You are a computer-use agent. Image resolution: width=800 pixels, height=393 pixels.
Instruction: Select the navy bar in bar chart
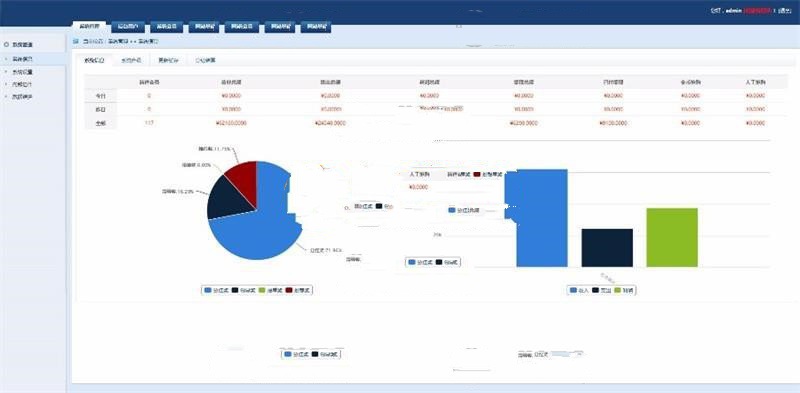607,248
